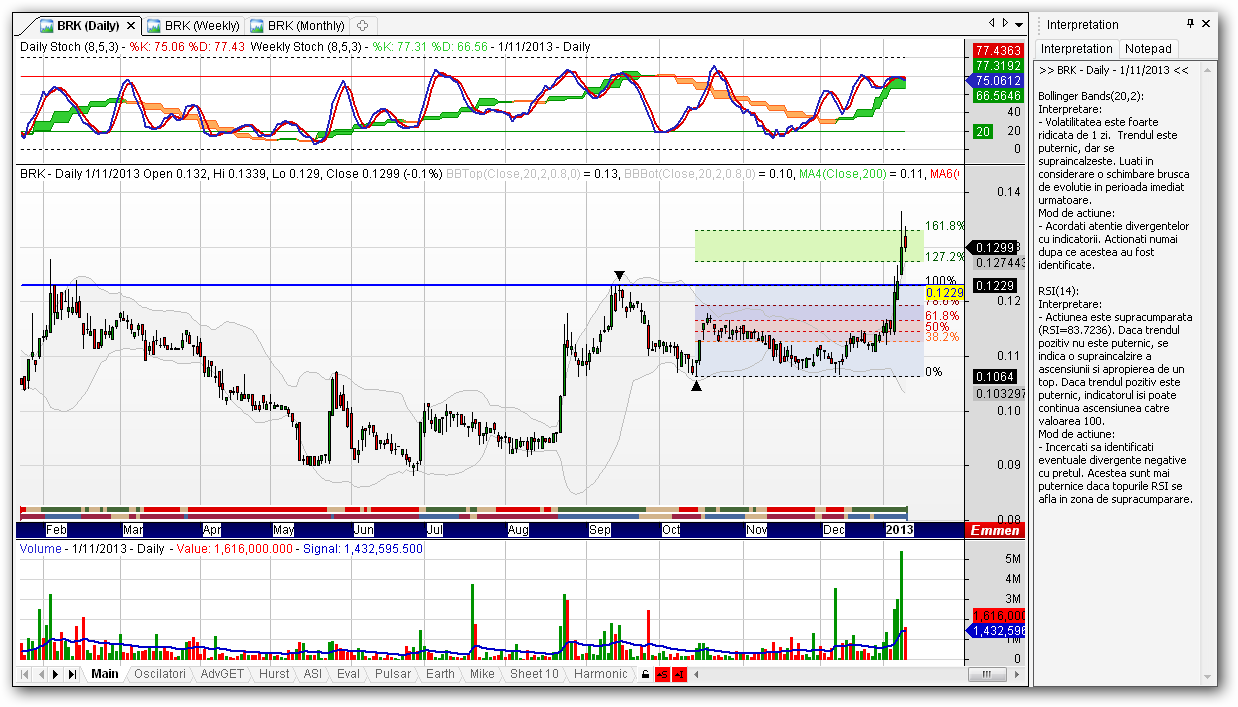The image size is (1238, 707).
Task: Click the 1,432,596 volume signal label
Action: click(x=997, y=631)
